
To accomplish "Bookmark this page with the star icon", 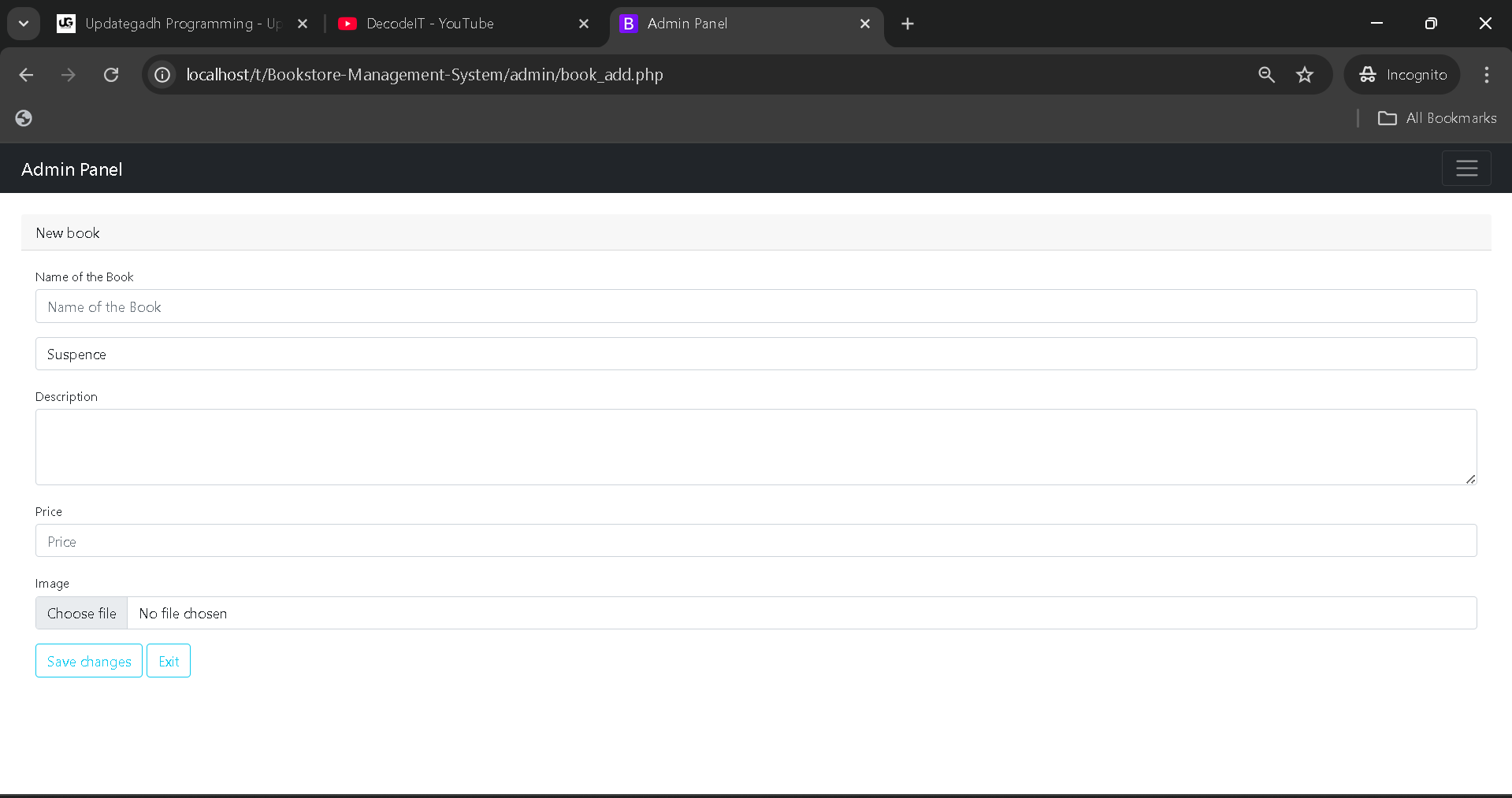I will pos(1305,75).
